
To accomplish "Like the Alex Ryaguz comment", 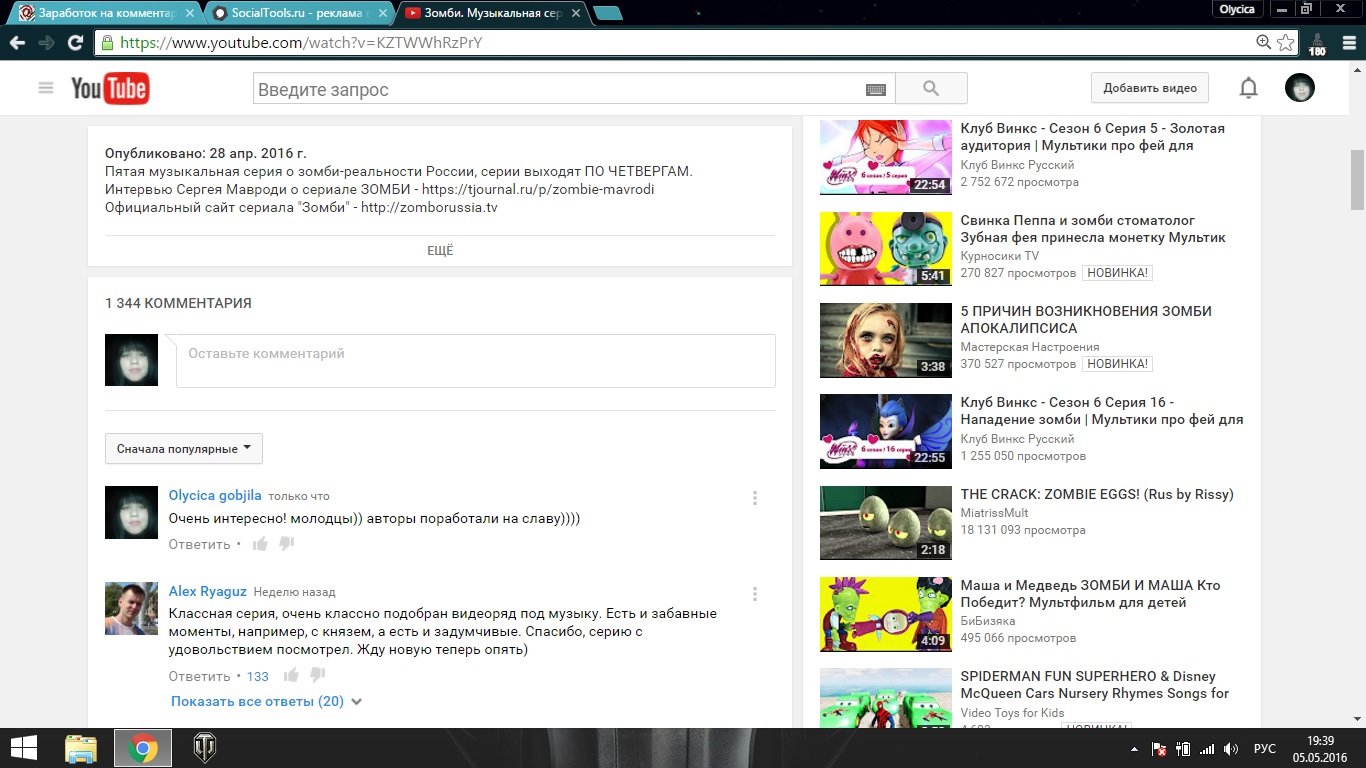I will [291, 675].
